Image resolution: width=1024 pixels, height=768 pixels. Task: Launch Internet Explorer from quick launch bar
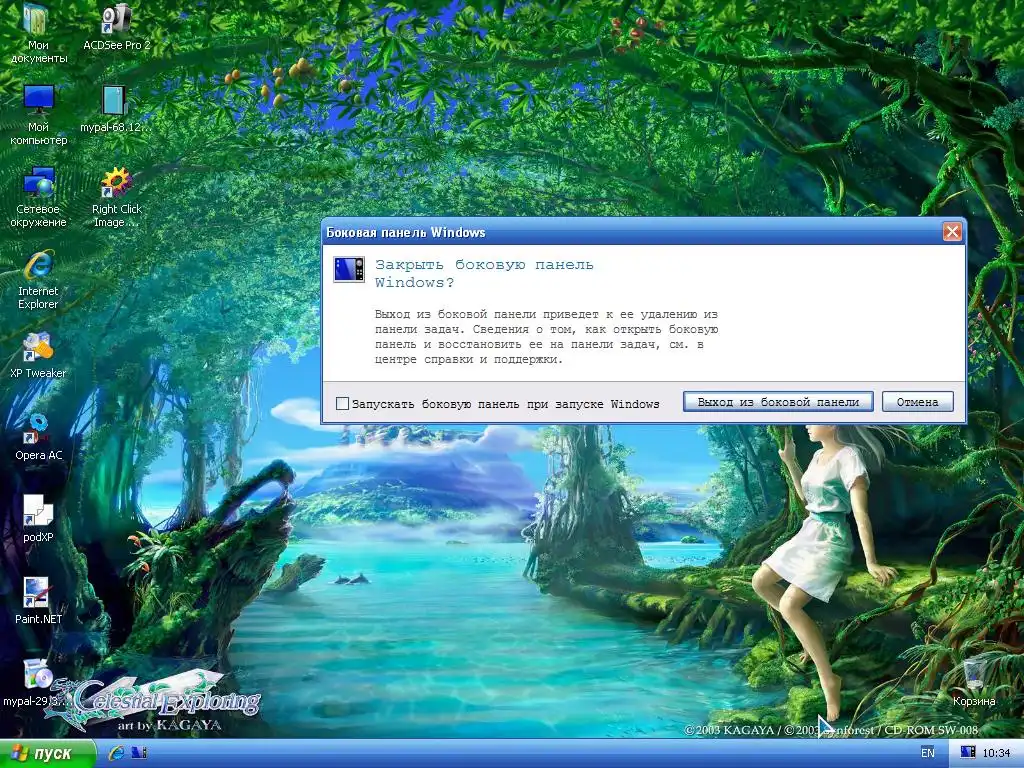pyautogui.click(x=116, y=753)
